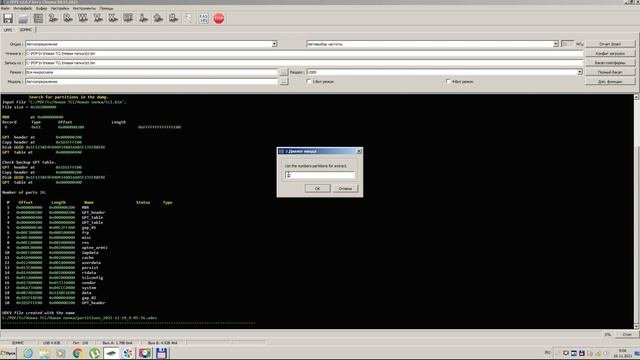Screen dimensions: 640x360
Task: Expand the frequency auto-select dropdown
Action: pyautogui.click(x=556, y=44)
